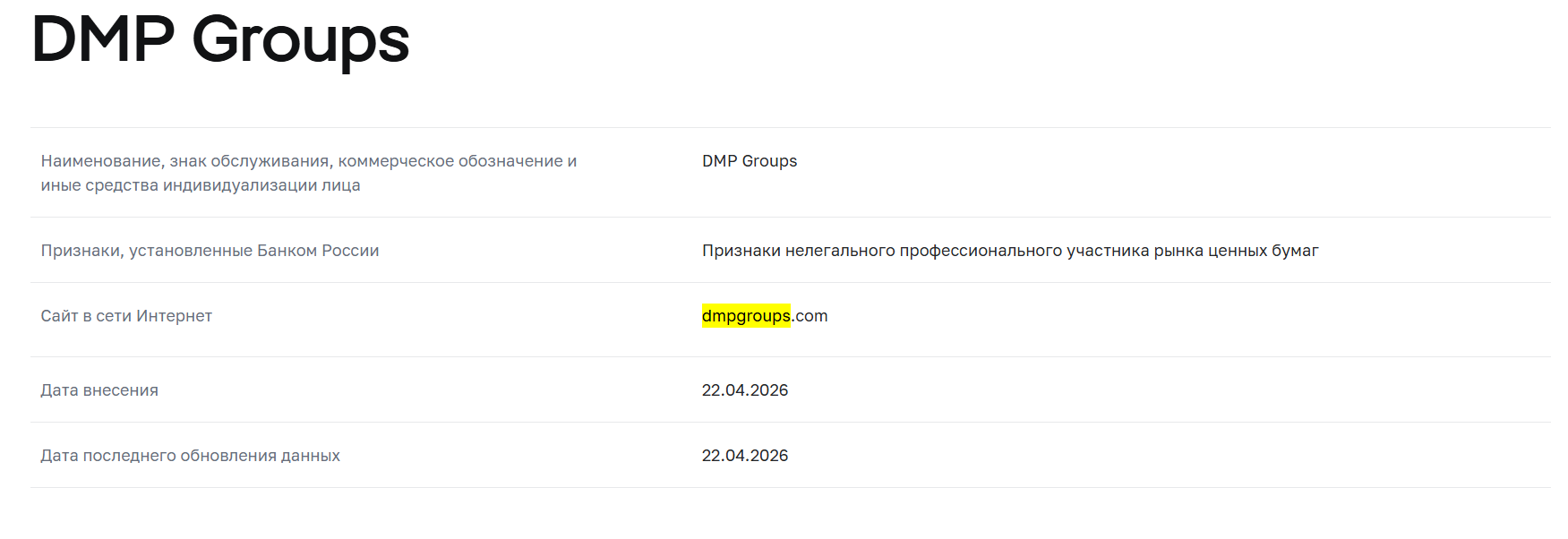Click the "Дата внесения" label
Viewport: 1568px width, 539px height.
point(99,390)
